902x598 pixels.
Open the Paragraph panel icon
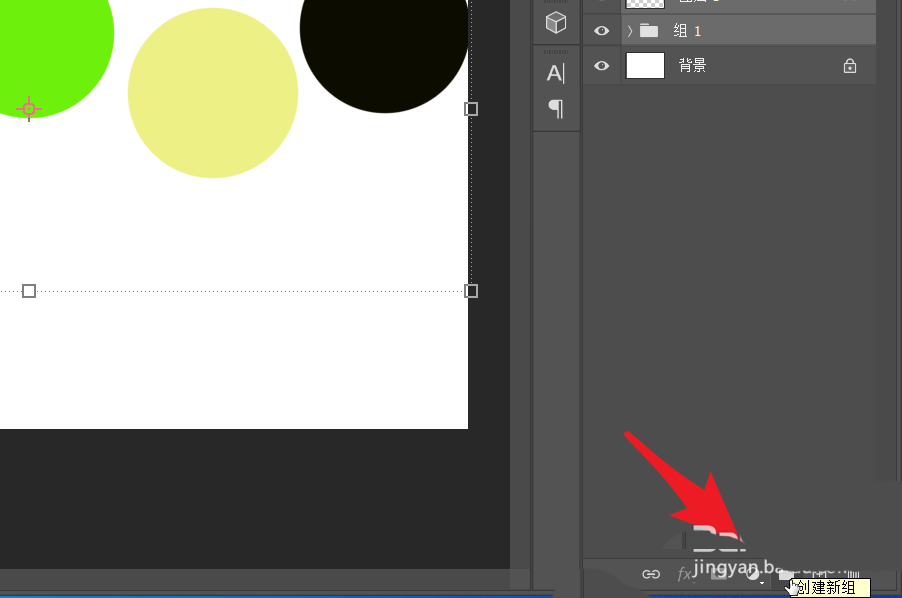coord(555,108)
